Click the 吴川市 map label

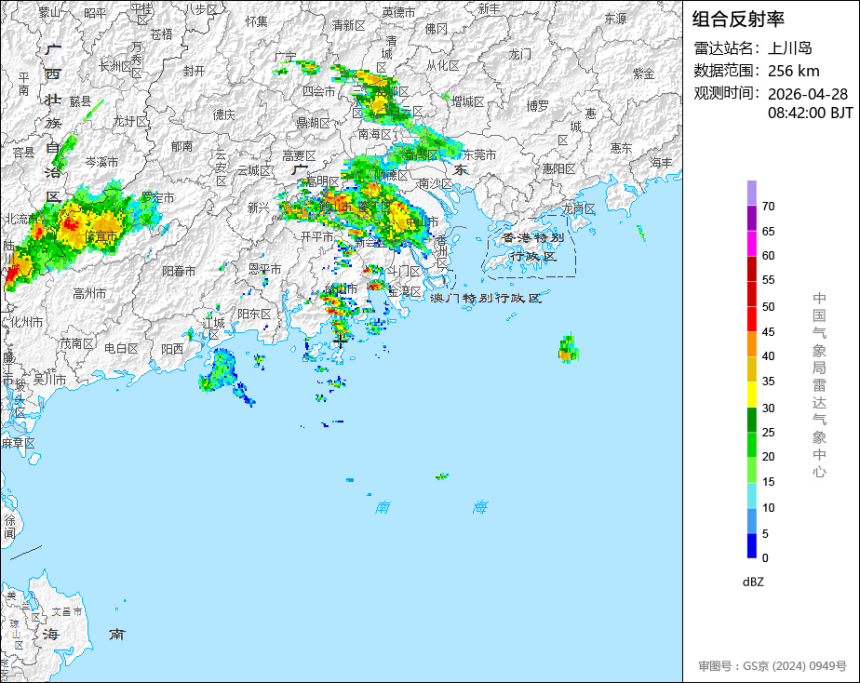49,379
